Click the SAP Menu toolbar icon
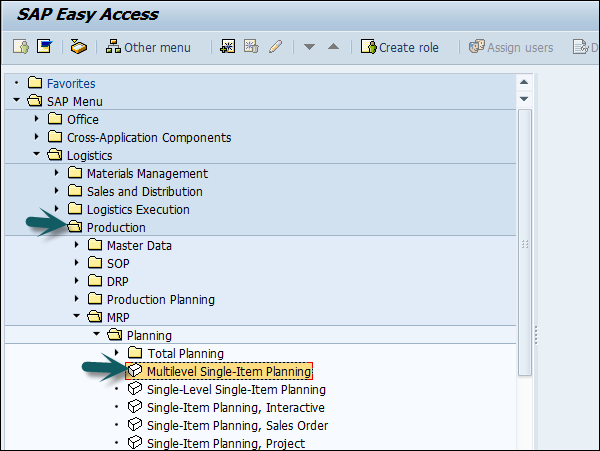This screenshot has height=451, width=600. (x=44, y=47)
